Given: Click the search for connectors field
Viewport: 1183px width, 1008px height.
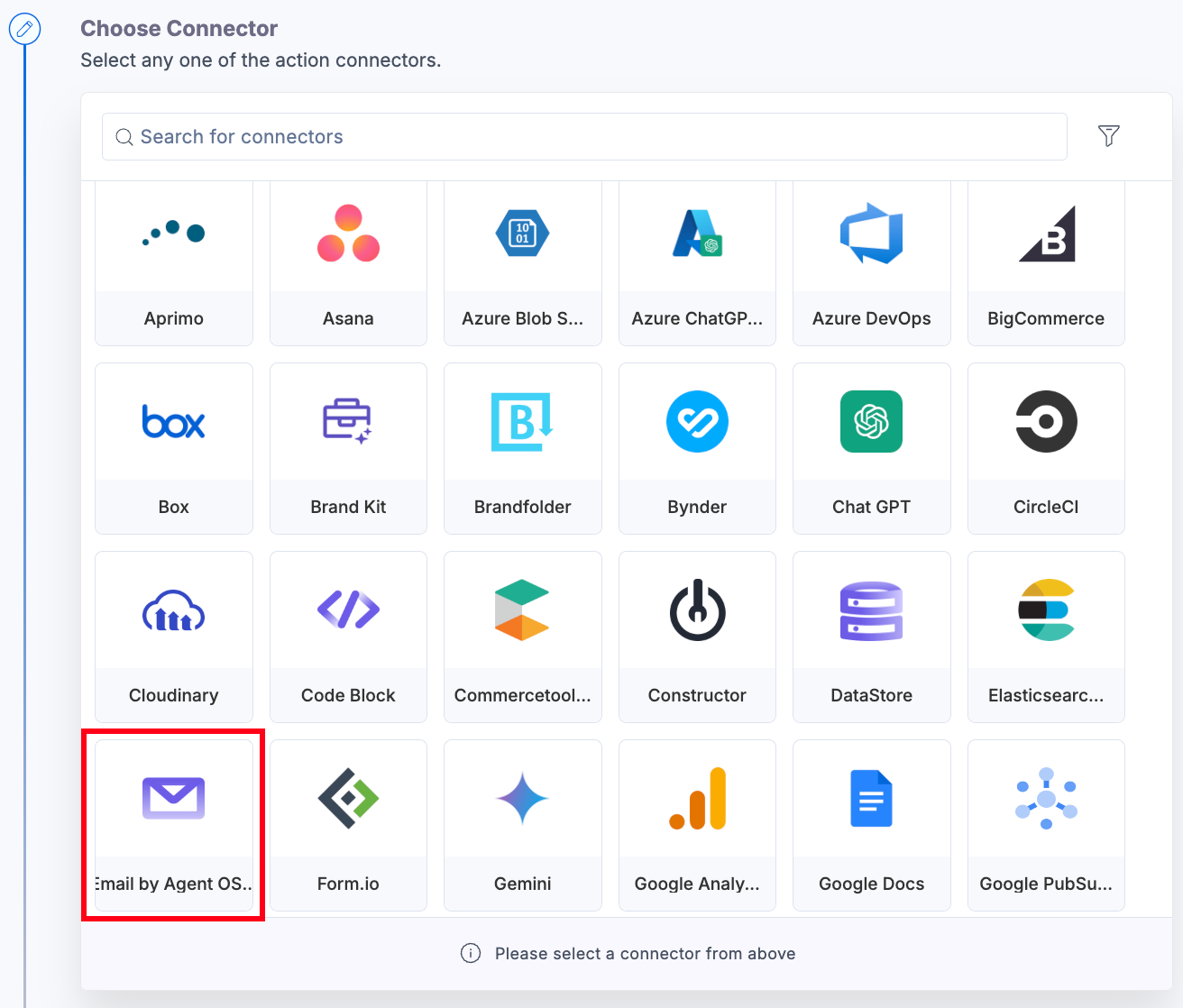Looking at the screenshot, I should 584,136.
